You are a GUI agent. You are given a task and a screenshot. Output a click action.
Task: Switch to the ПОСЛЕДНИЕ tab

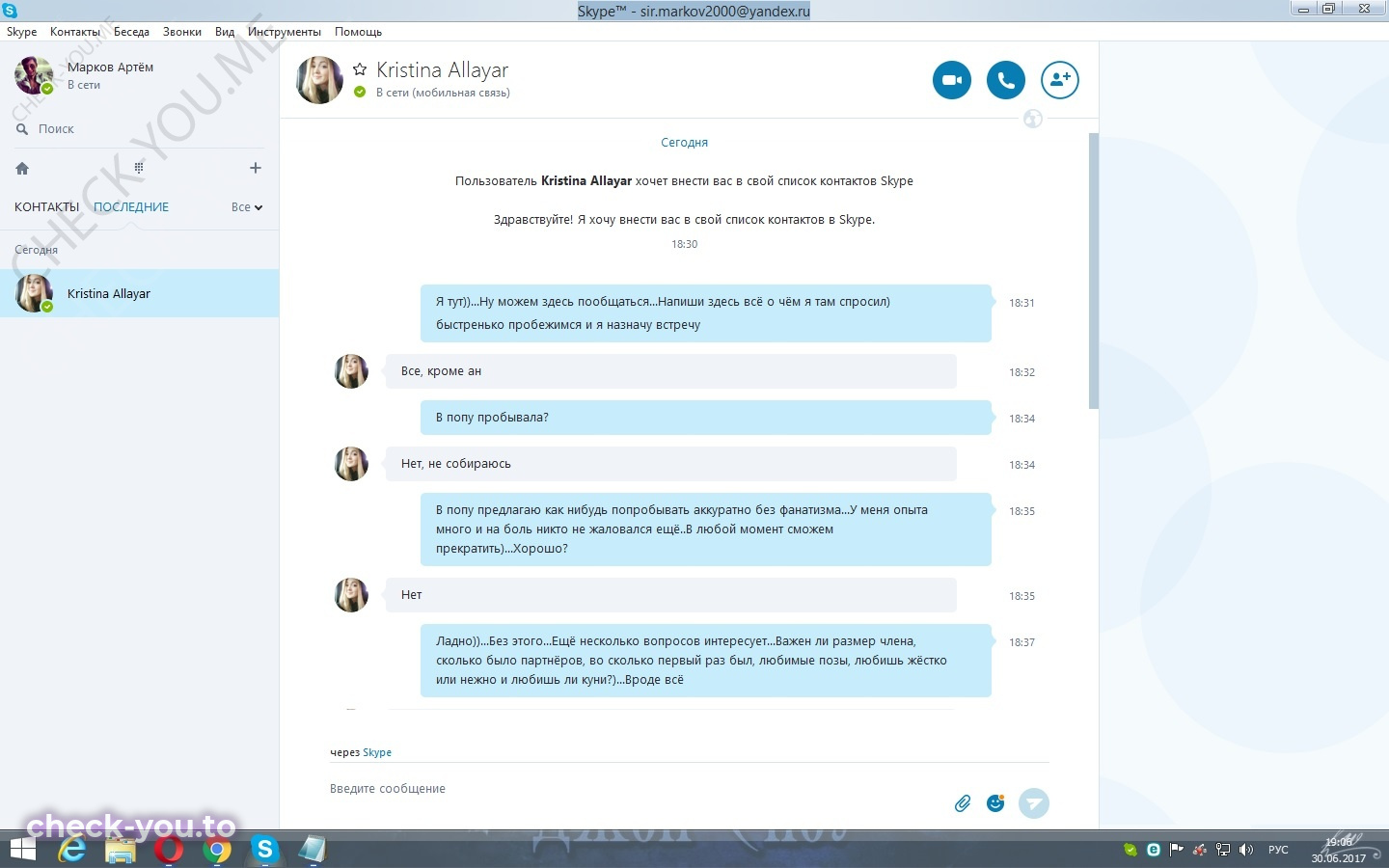click(131, 206)
